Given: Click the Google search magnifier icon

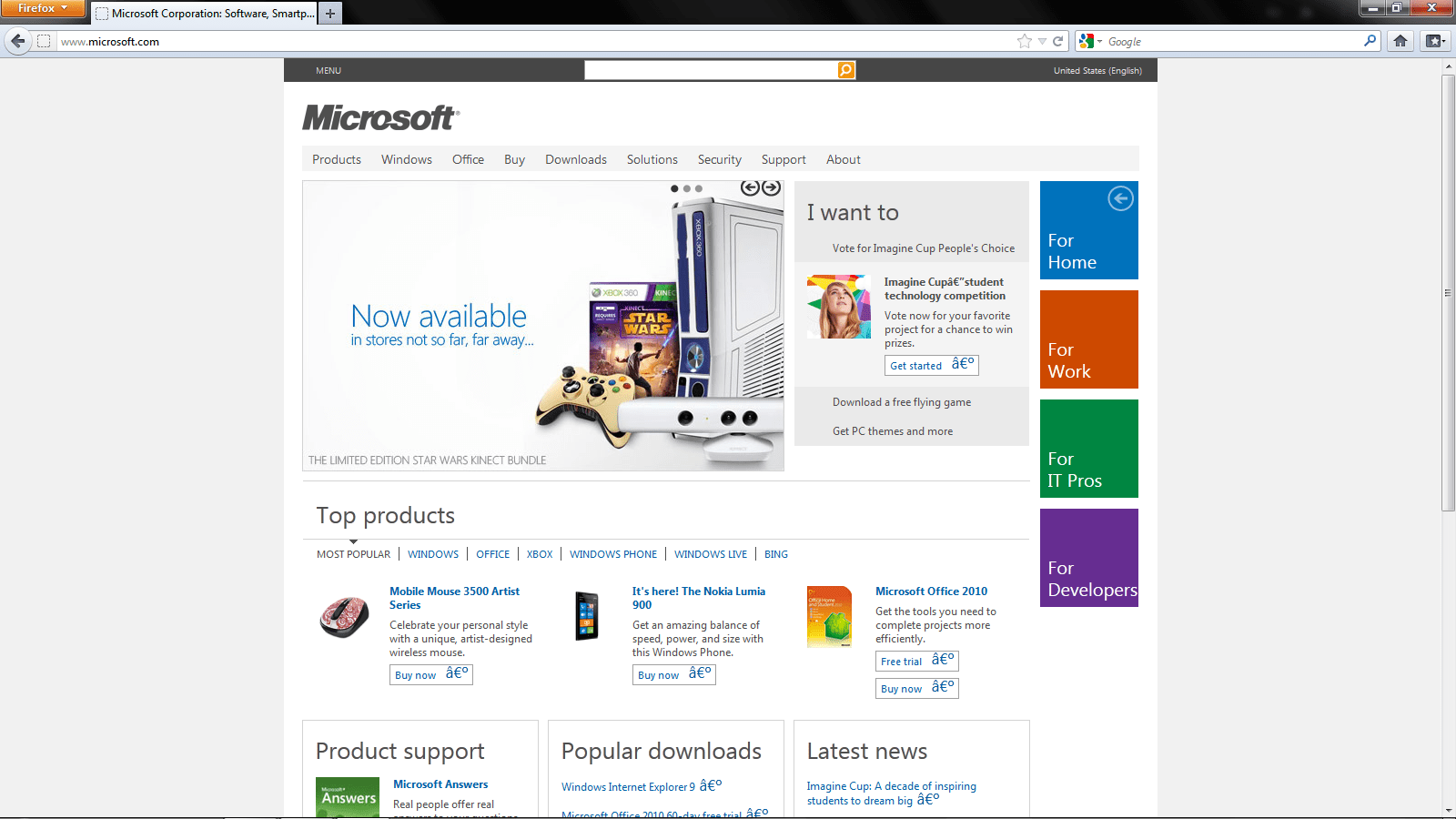Looking at the screenshot, I should [1370, 41].
